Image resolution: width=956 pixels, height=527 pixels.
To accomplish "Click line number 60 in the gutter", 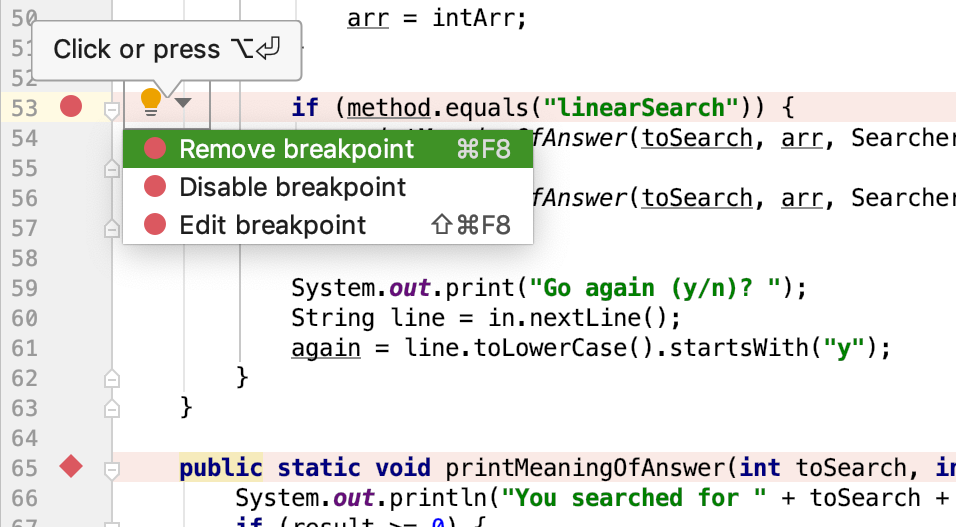I will click(x=24, y=318).
